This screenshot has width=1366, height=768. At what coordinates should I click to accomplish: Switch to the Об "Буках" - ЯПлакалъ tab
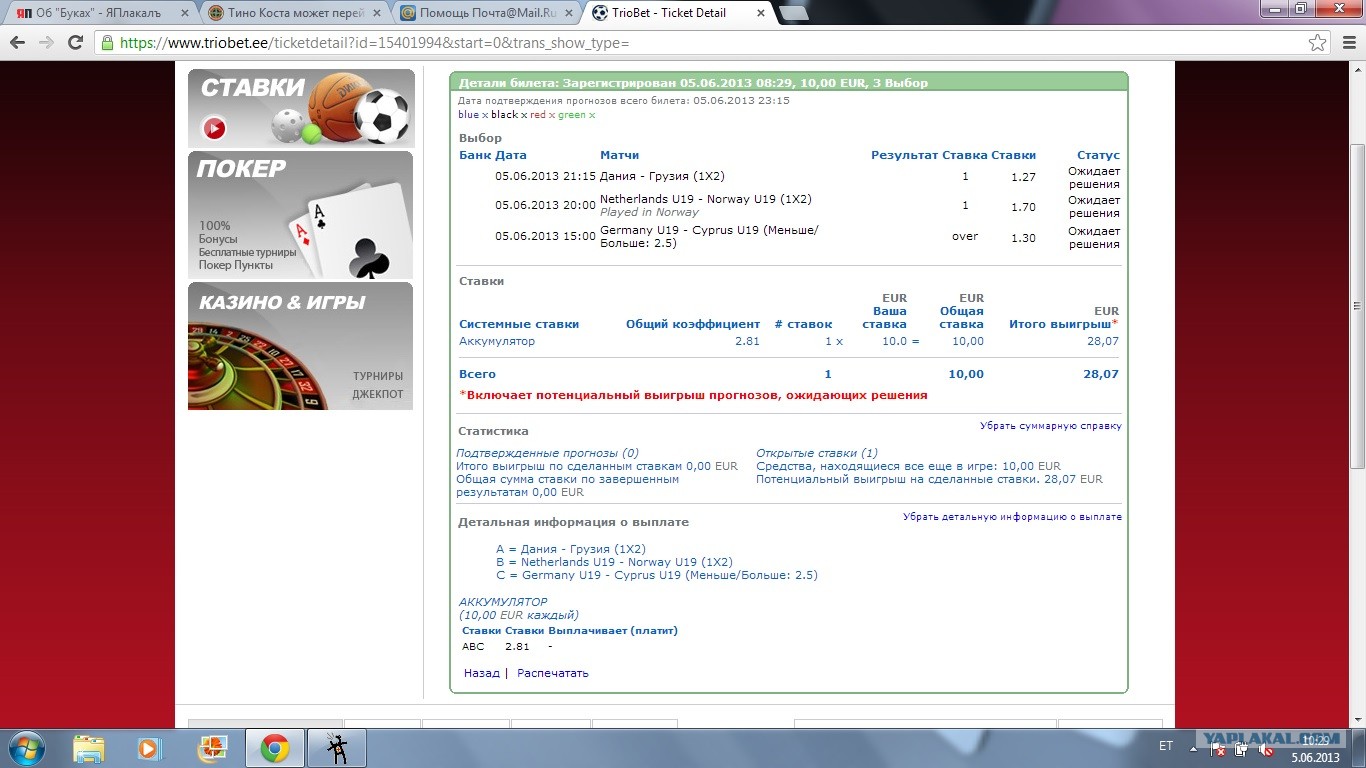[100, 14]
